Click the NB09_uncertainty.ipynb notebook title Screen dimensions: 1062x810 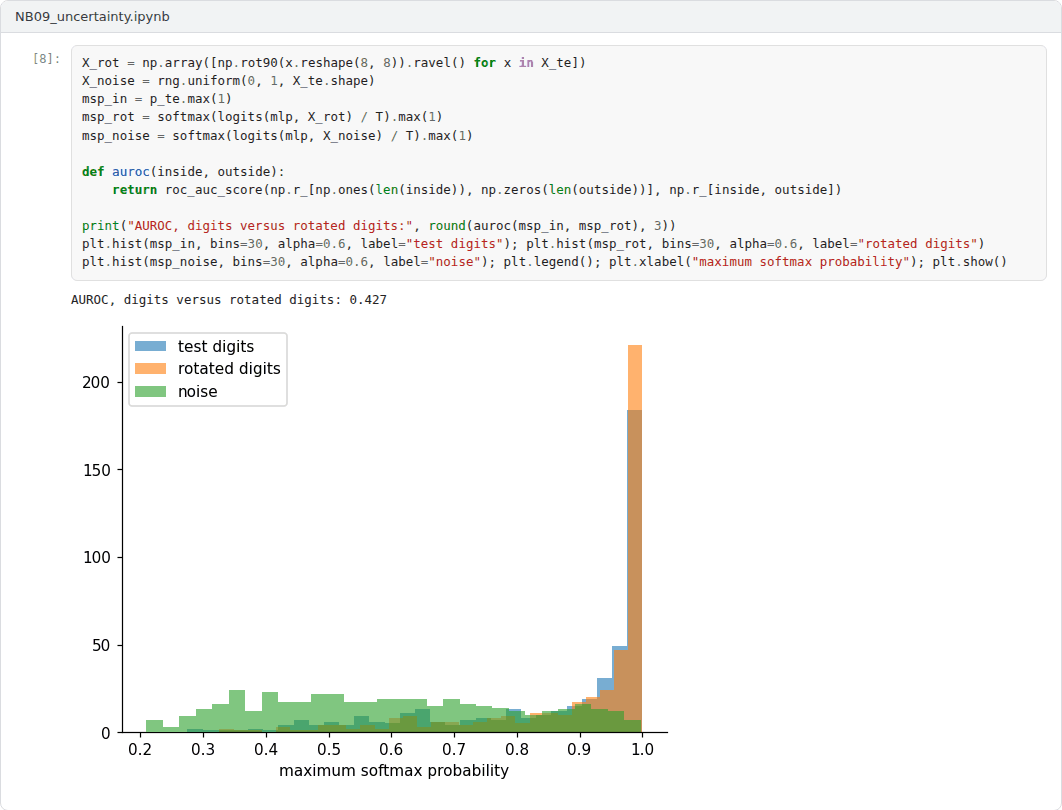click(92, 16)
